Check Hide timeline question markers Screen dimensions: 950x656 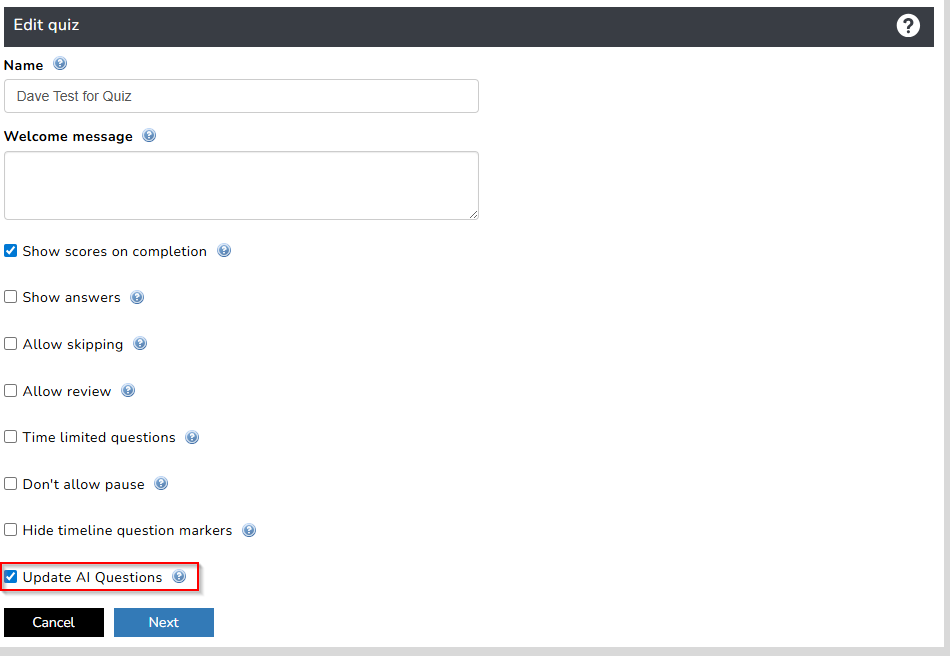coord(10,529)
